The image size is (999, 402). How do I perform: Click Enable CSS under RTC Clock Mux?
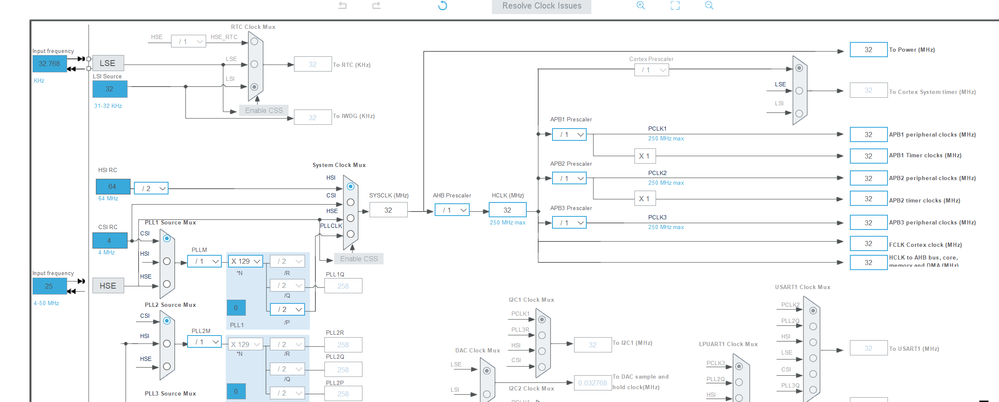point(264,110)
